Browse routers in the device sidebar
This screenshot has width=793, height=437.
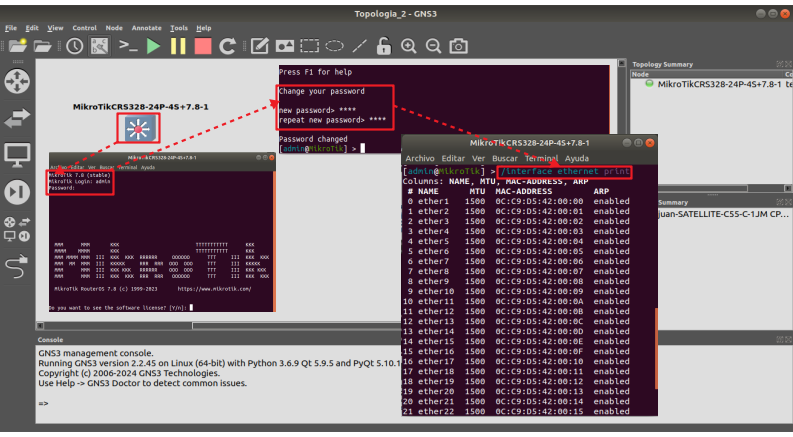tap(17, 81)
